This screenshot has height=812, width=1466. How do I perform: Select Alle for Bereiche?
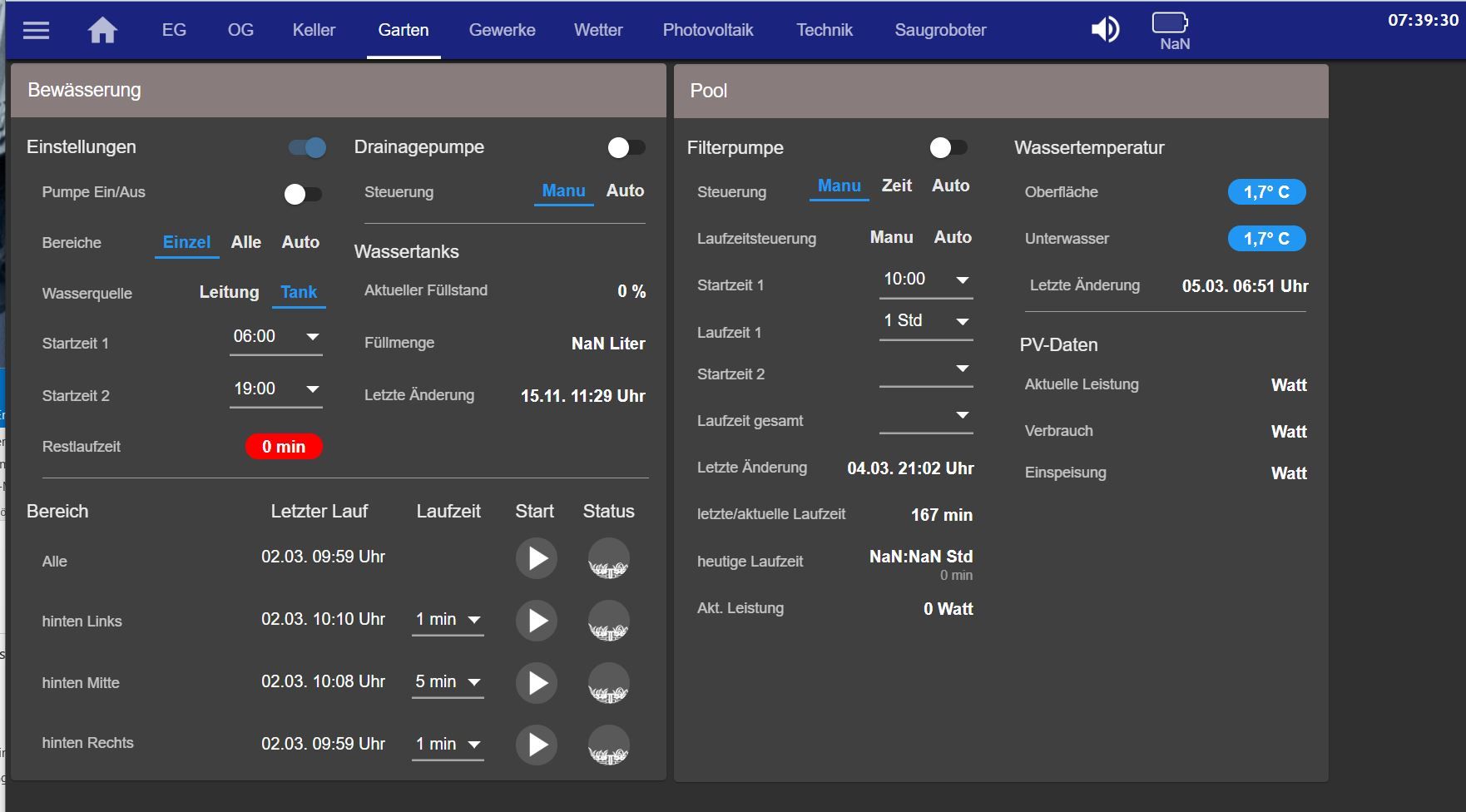tap(246, 243)
